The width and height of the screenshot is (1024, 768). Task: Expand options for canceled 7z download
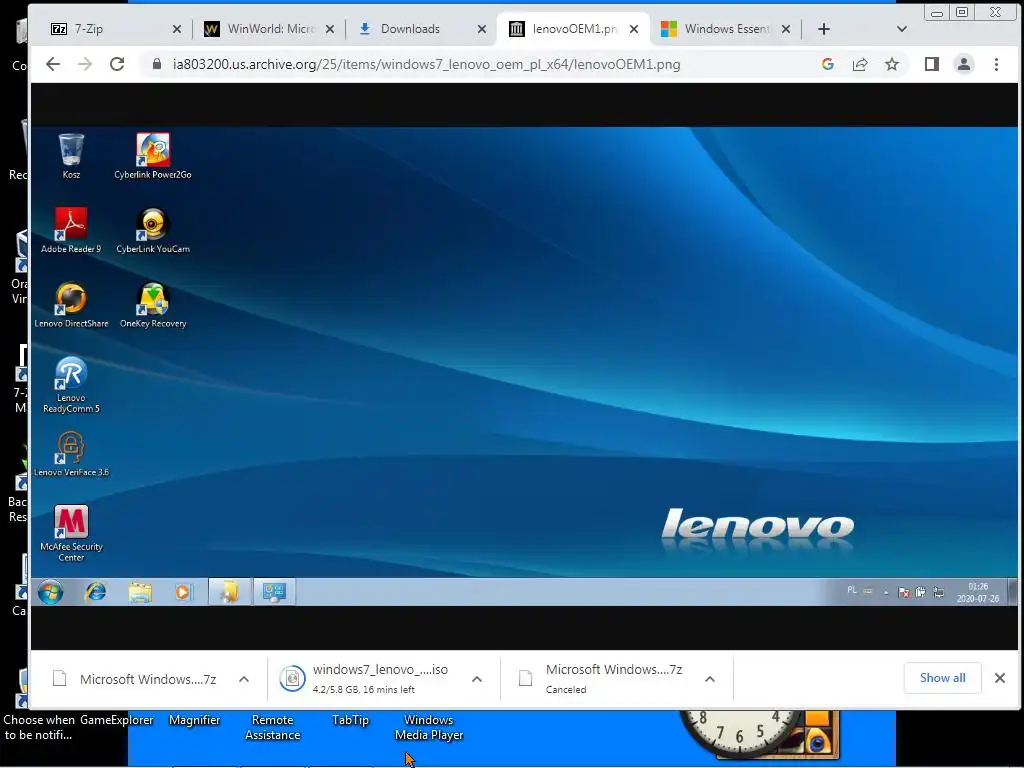(x=710, y=679)
